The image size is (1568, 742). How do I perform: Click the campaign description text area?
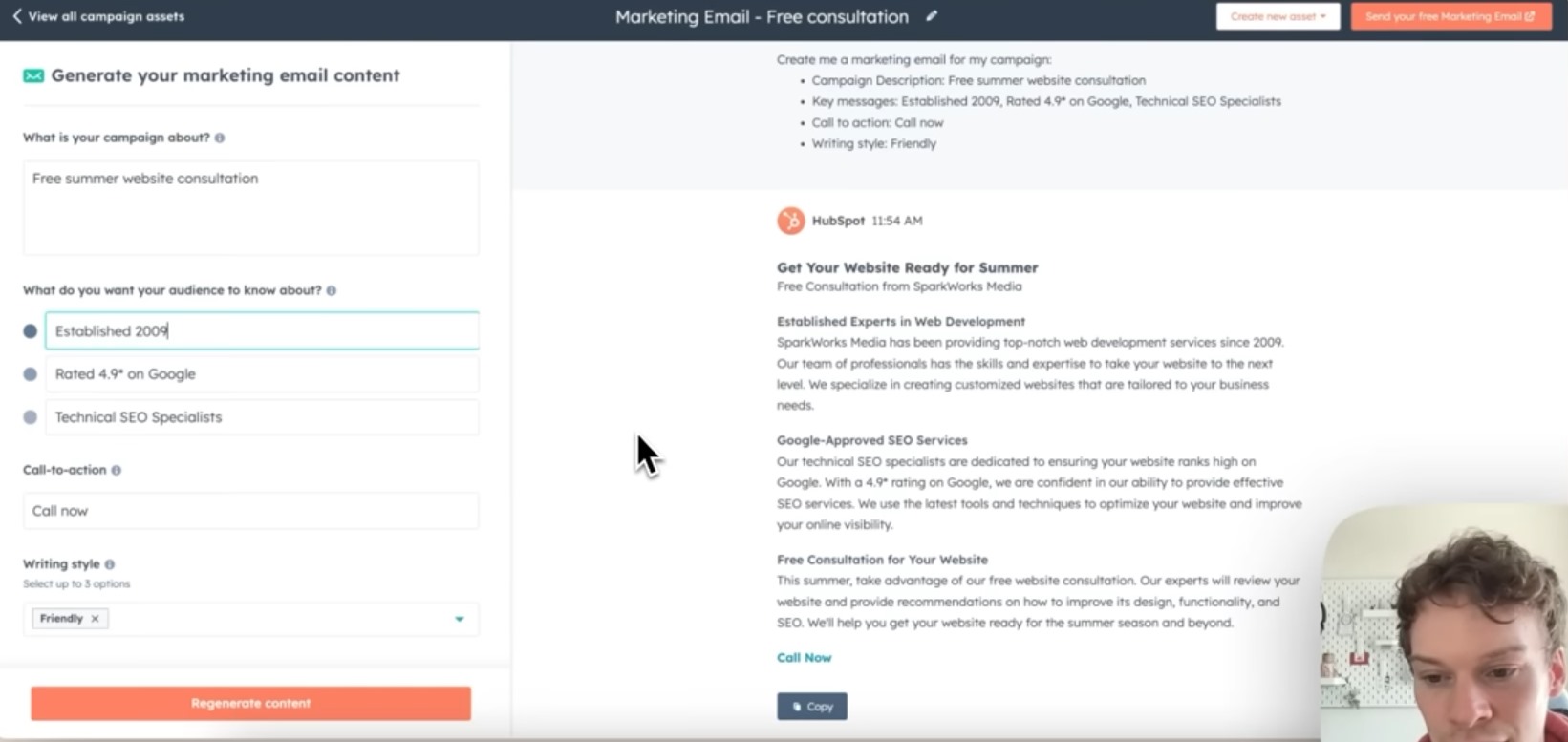(x=250, y=208)
